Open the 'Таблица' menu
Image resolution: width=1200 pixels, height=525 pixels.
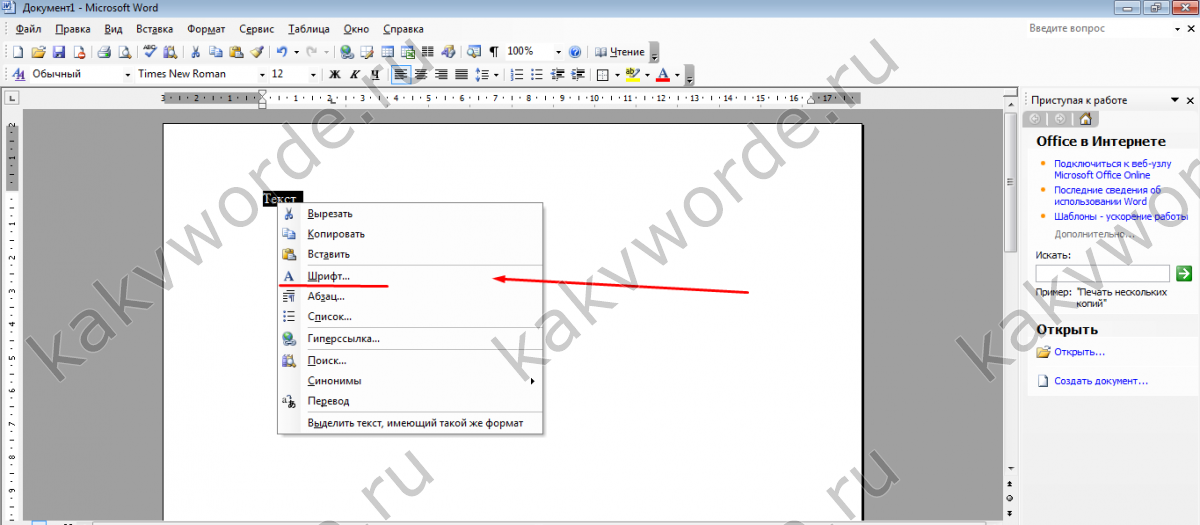pos(308,29)
